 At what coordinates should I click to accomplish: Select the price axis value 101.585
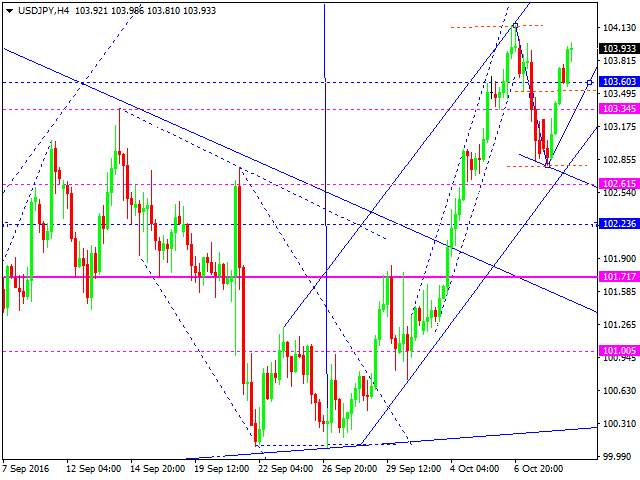(620, 291)
